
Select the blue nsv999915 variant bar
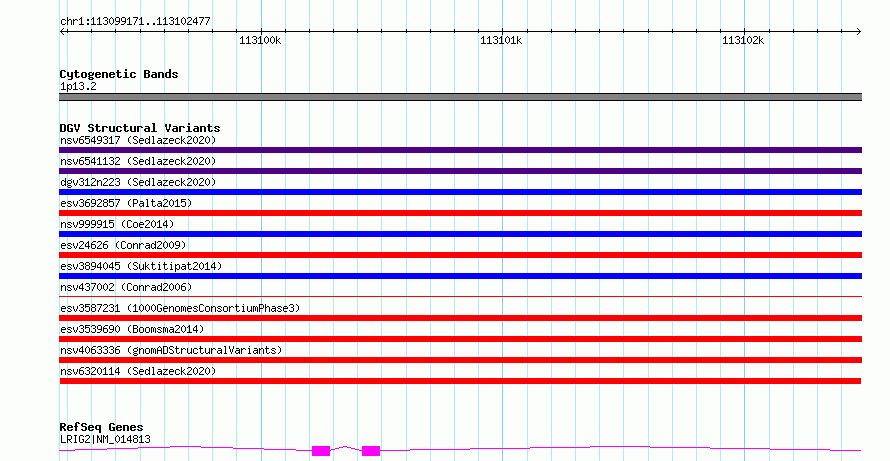tap(460, 234)
